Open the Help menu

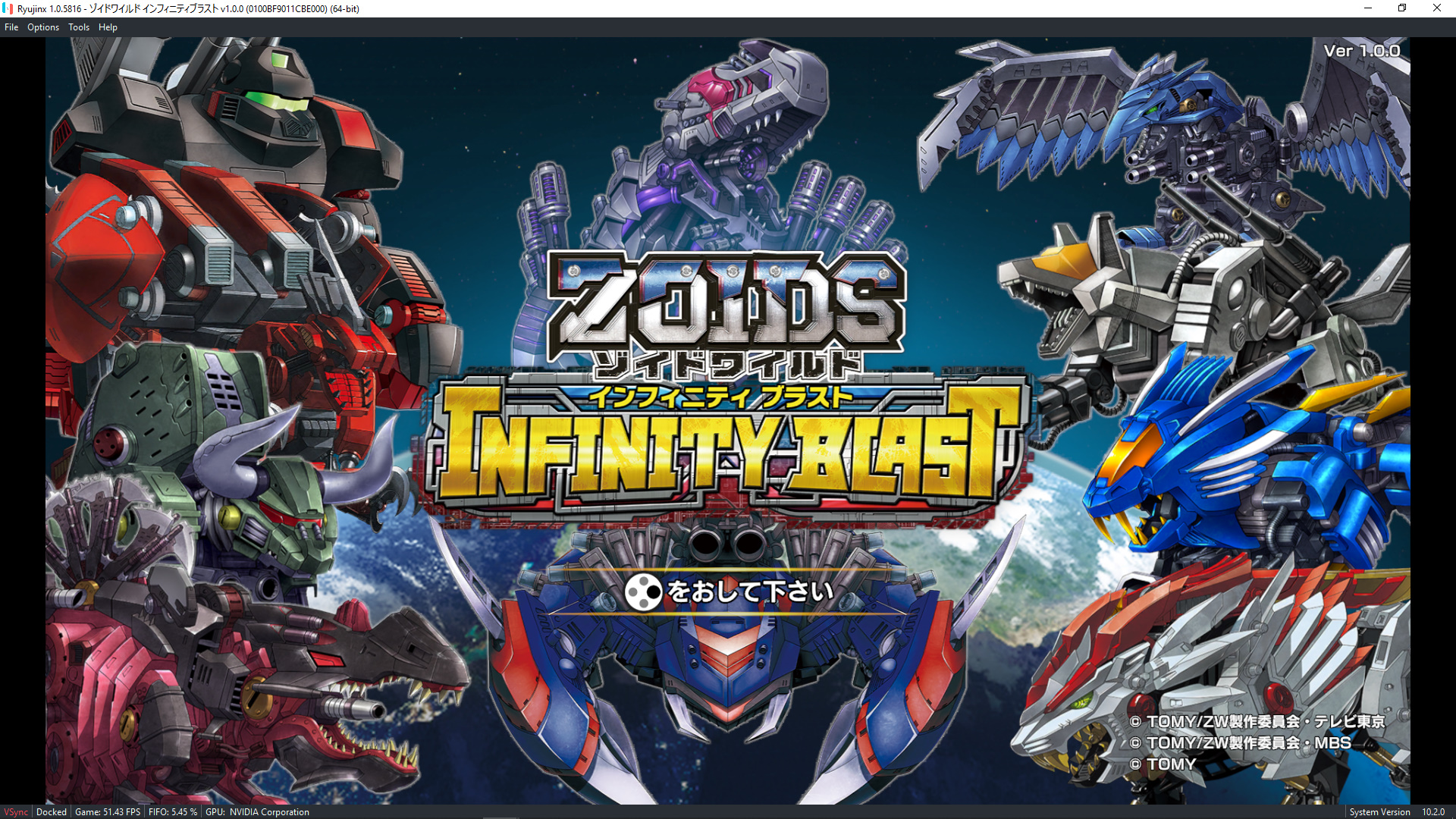(x=108, y=27)
